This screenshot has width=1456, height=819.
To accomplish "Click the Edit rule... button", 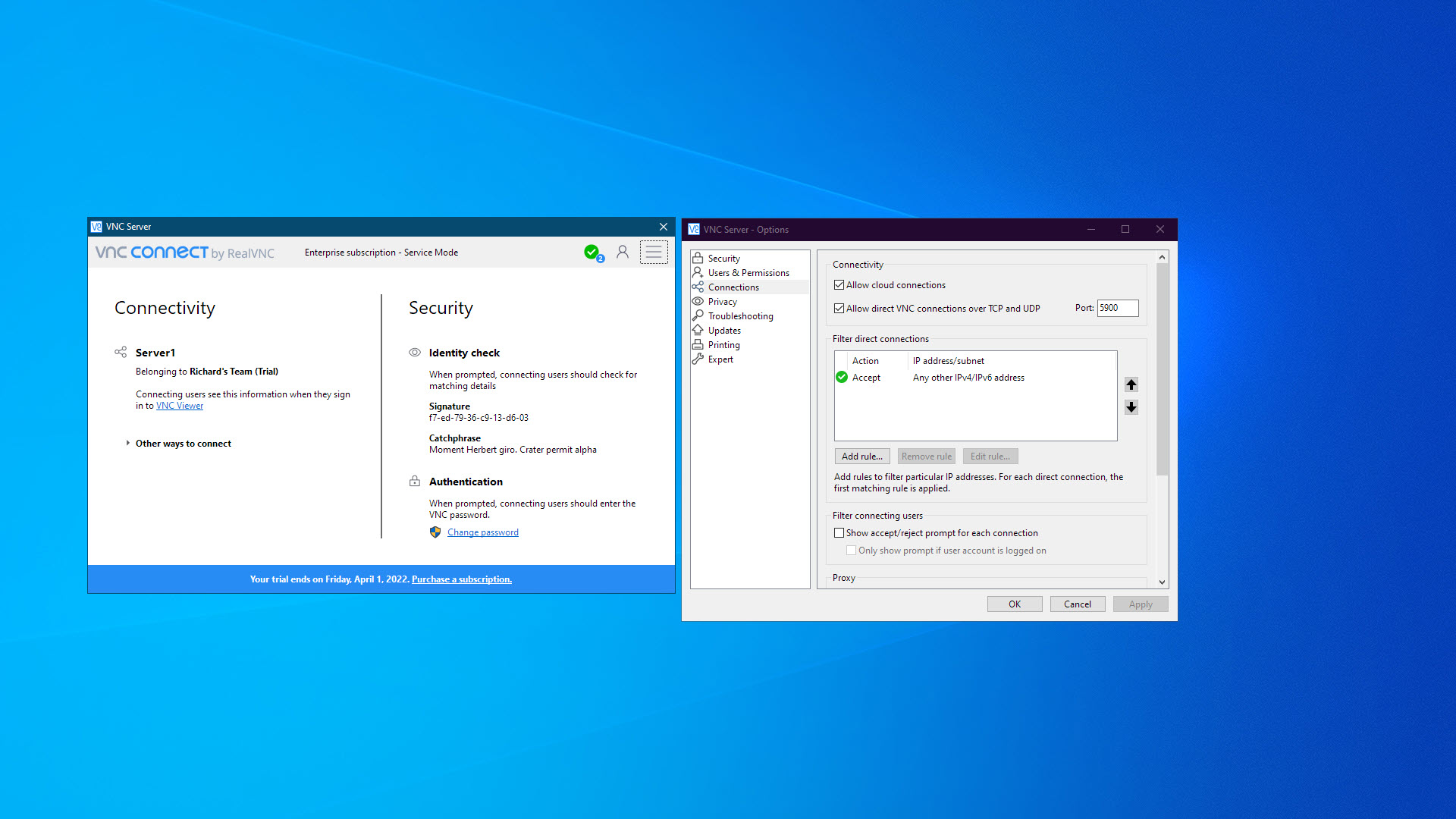I will point(990,456).
